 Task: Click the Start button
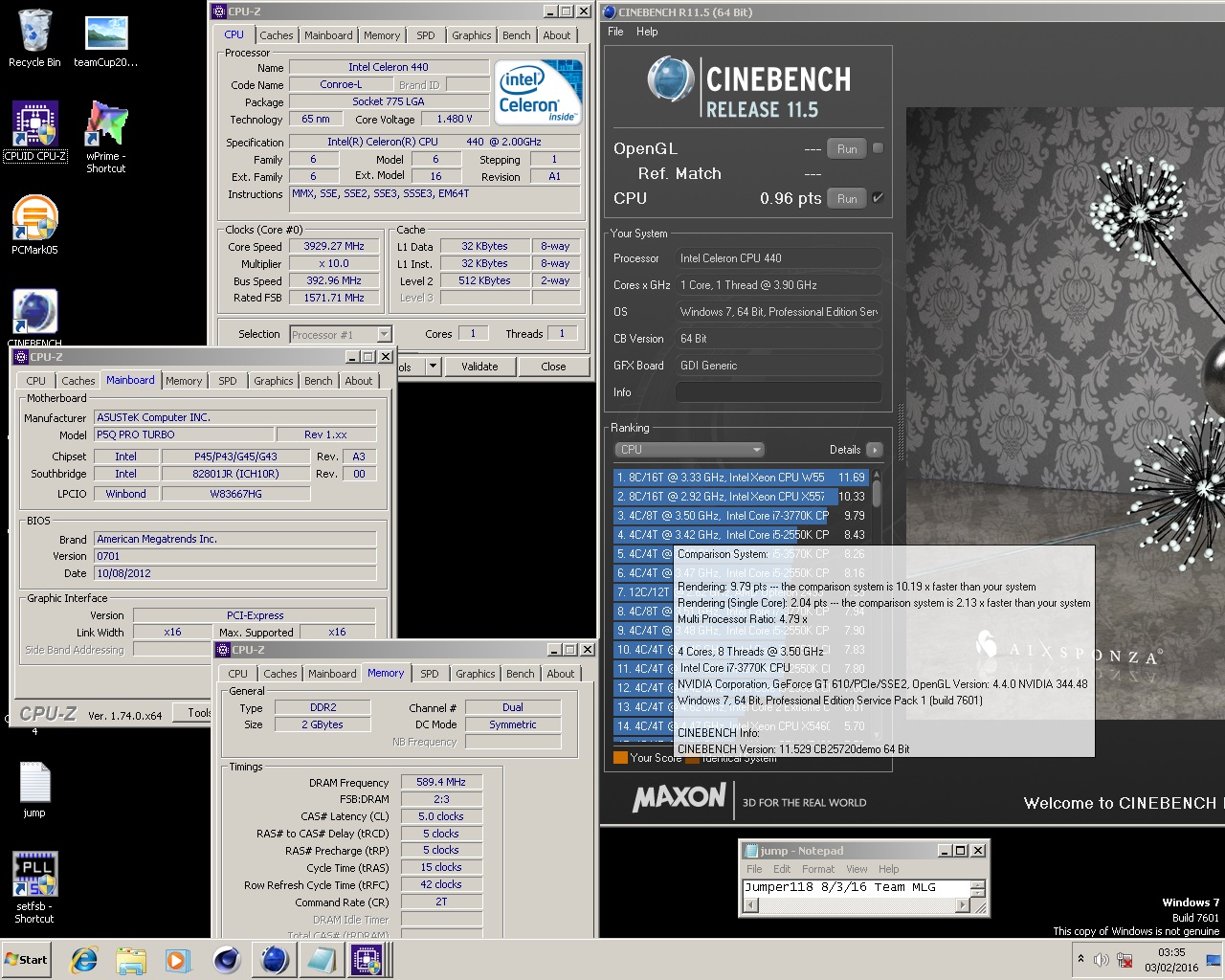coord(27,959)
